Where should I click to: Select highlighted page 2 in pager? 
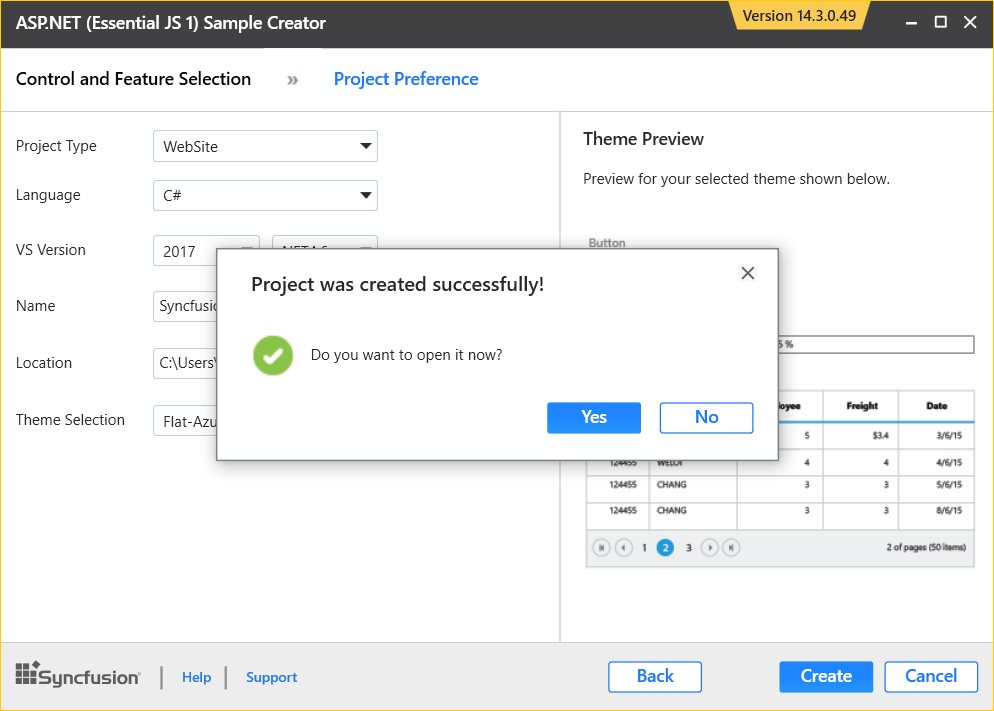(665, 547)
